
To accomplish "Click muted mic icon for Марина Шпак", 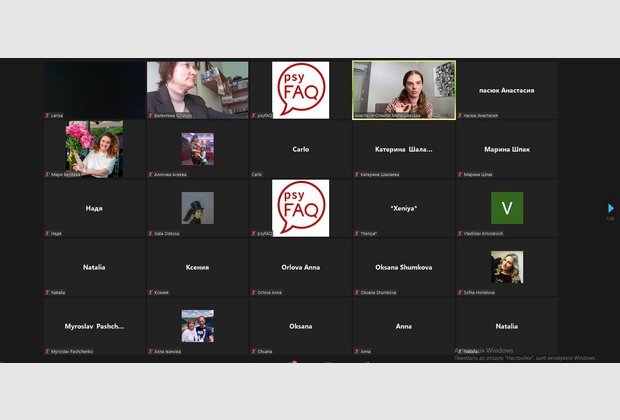I will click(460, 175).
